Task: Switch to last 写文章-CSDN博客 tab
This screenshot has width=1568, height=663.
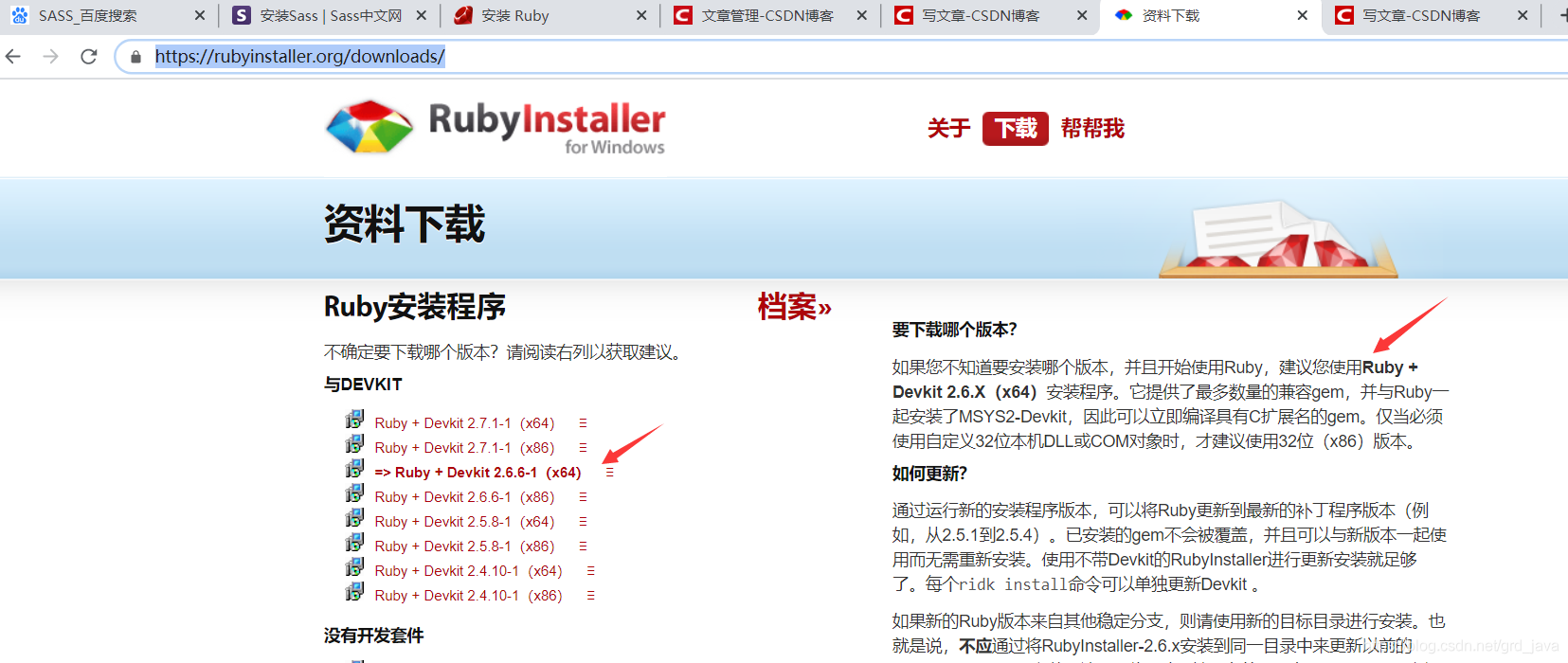Action: click(x=1421, y=16)
